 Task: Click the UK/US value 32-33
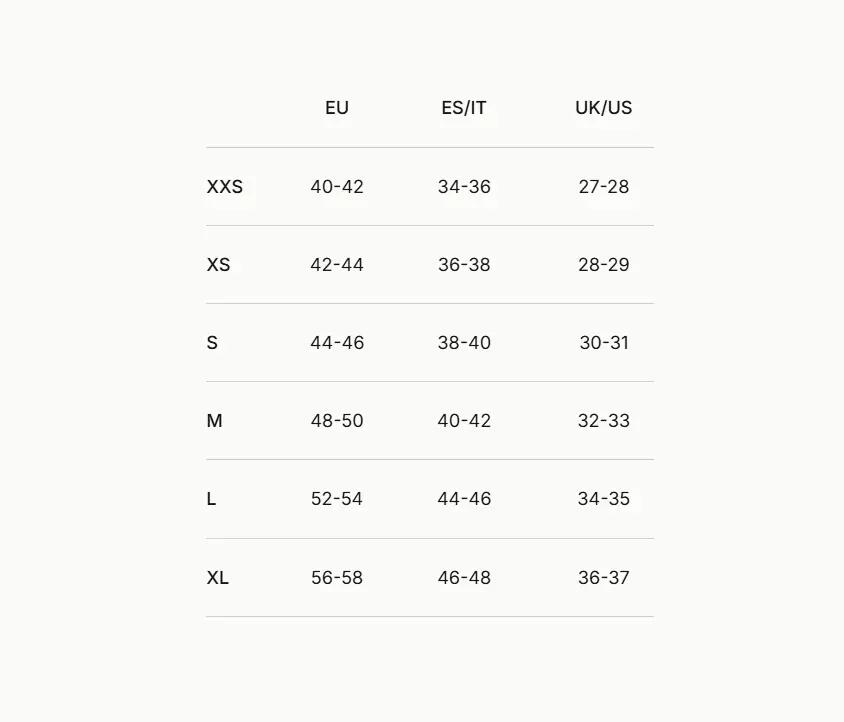point(603,420)
